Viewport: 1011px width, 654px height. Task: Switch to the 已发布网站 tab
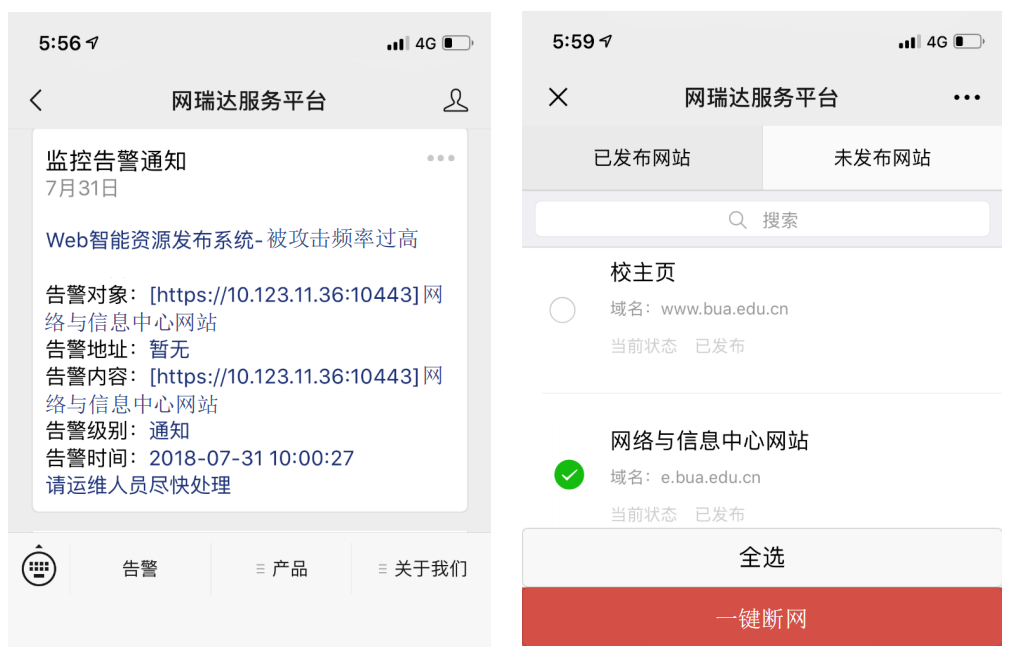tap(642, 158)
